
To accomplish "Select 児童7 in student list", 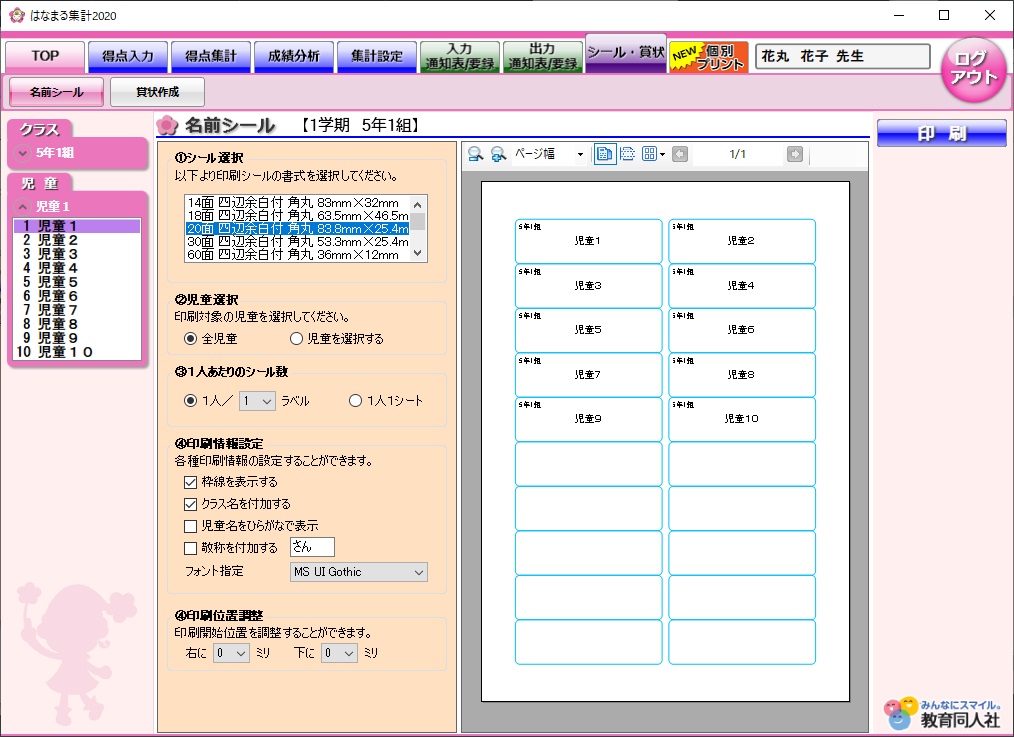I will click(77, 310).
